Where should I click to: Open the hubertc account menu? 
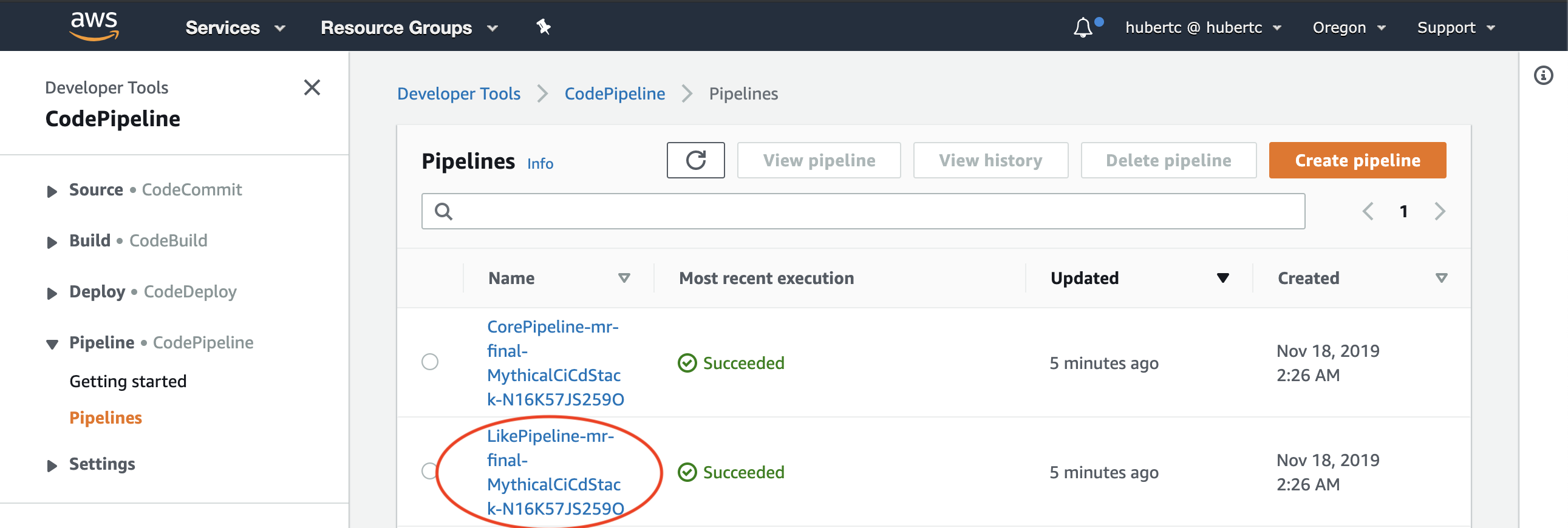coord(1203,27)
